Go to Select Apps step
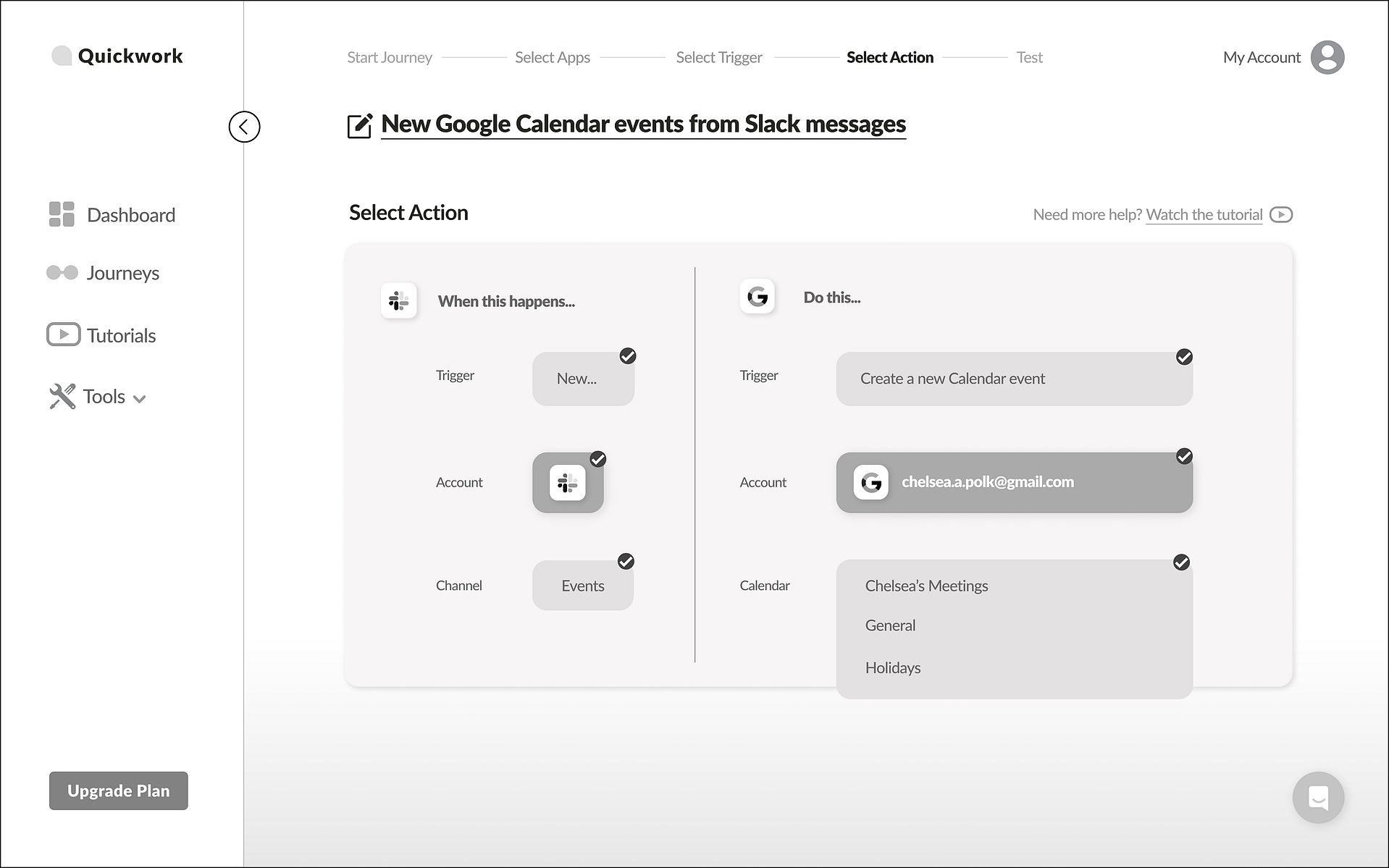Viewport: 1389px width, 868px height. tap(553, 57)
